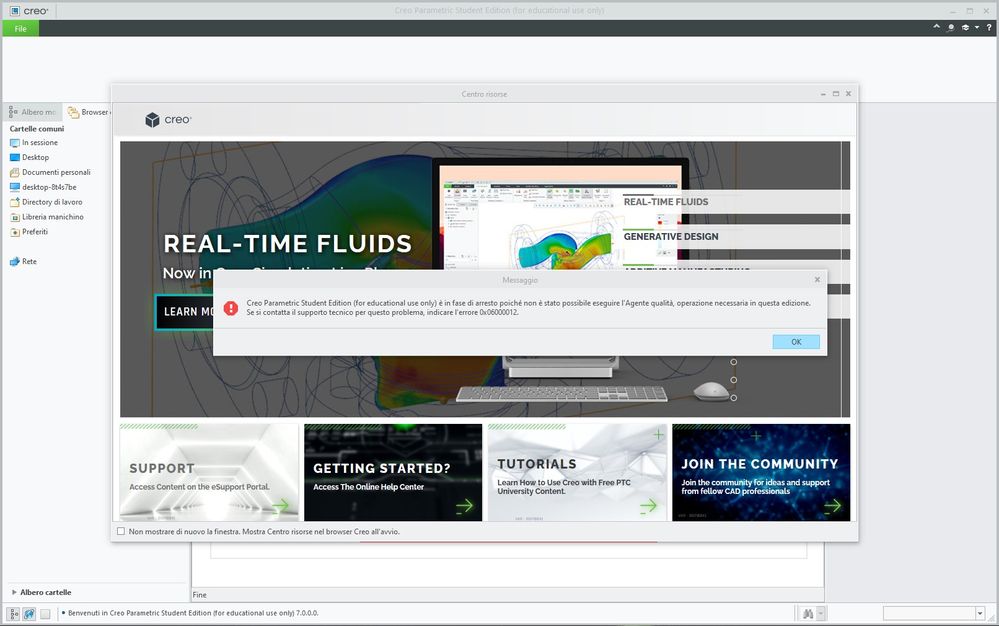Click the Documenti personali folder icon
The image size is (999, 626).
click(15, 173)
